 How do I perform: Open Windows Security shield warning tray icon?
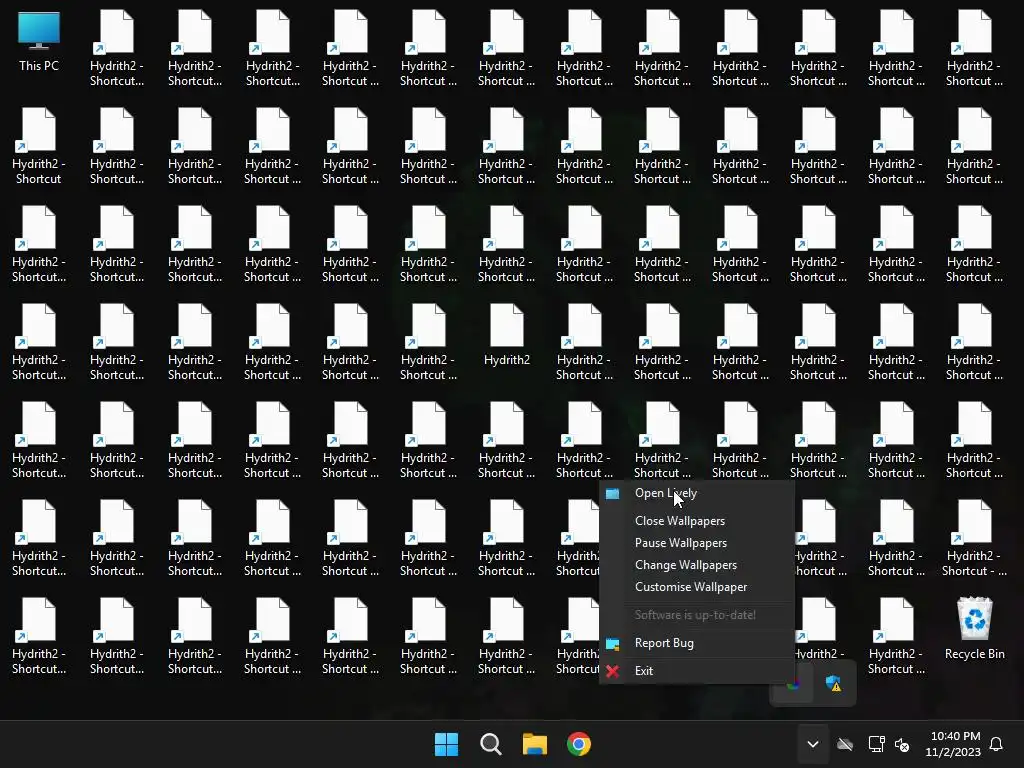tap(833, 684)
